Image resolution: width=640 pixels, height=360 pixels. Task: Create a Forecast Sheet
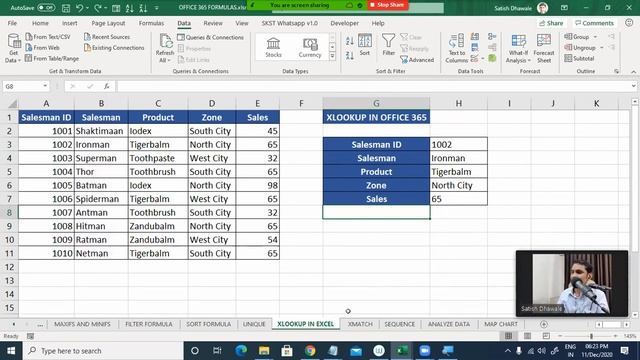coord(544,49)
